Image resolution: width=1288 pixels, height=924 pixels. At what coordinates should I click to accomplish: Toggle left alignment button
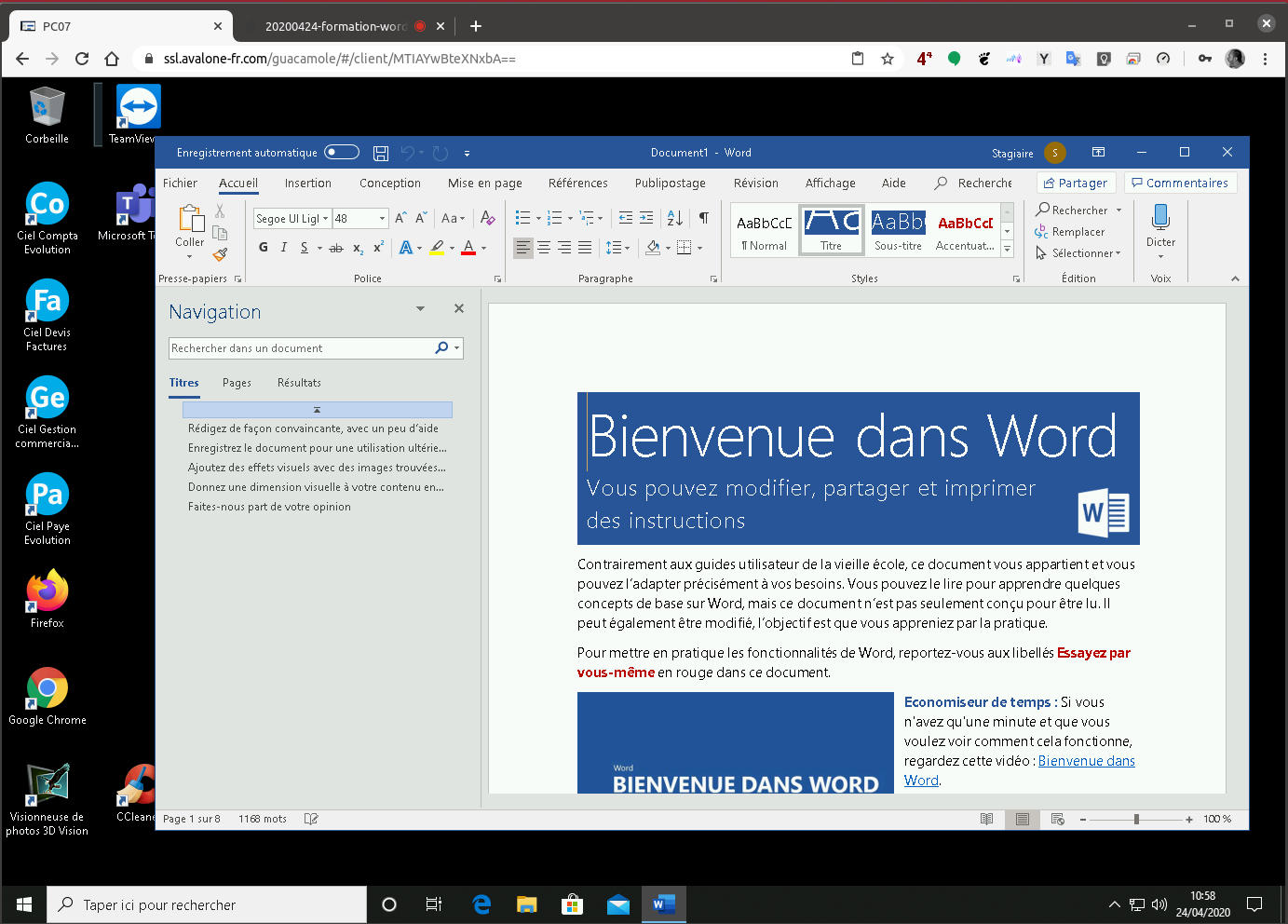523,248
